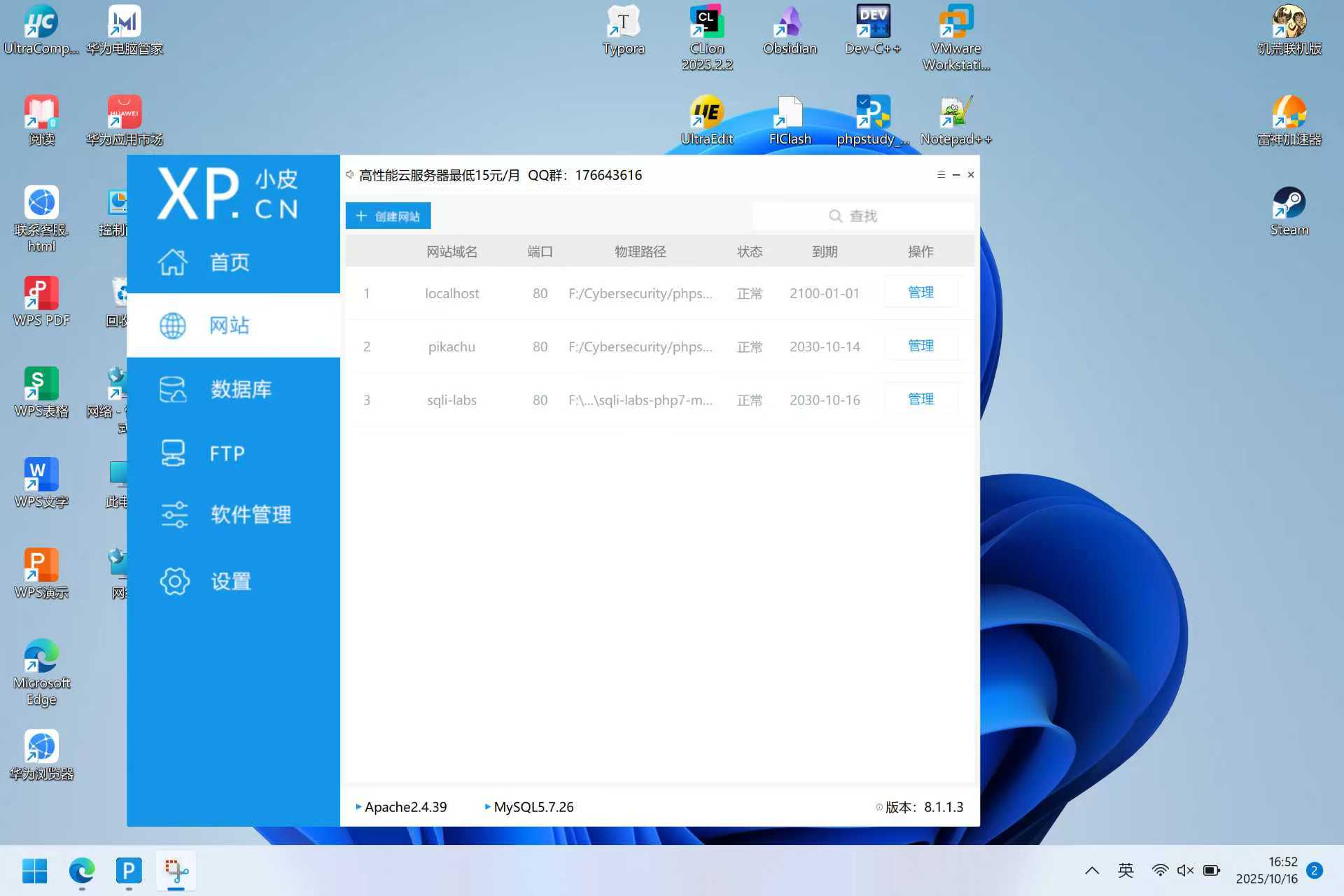
Task: Open the 设置 settings gear item
Action: pyautogui.click(x=230, y=581)
